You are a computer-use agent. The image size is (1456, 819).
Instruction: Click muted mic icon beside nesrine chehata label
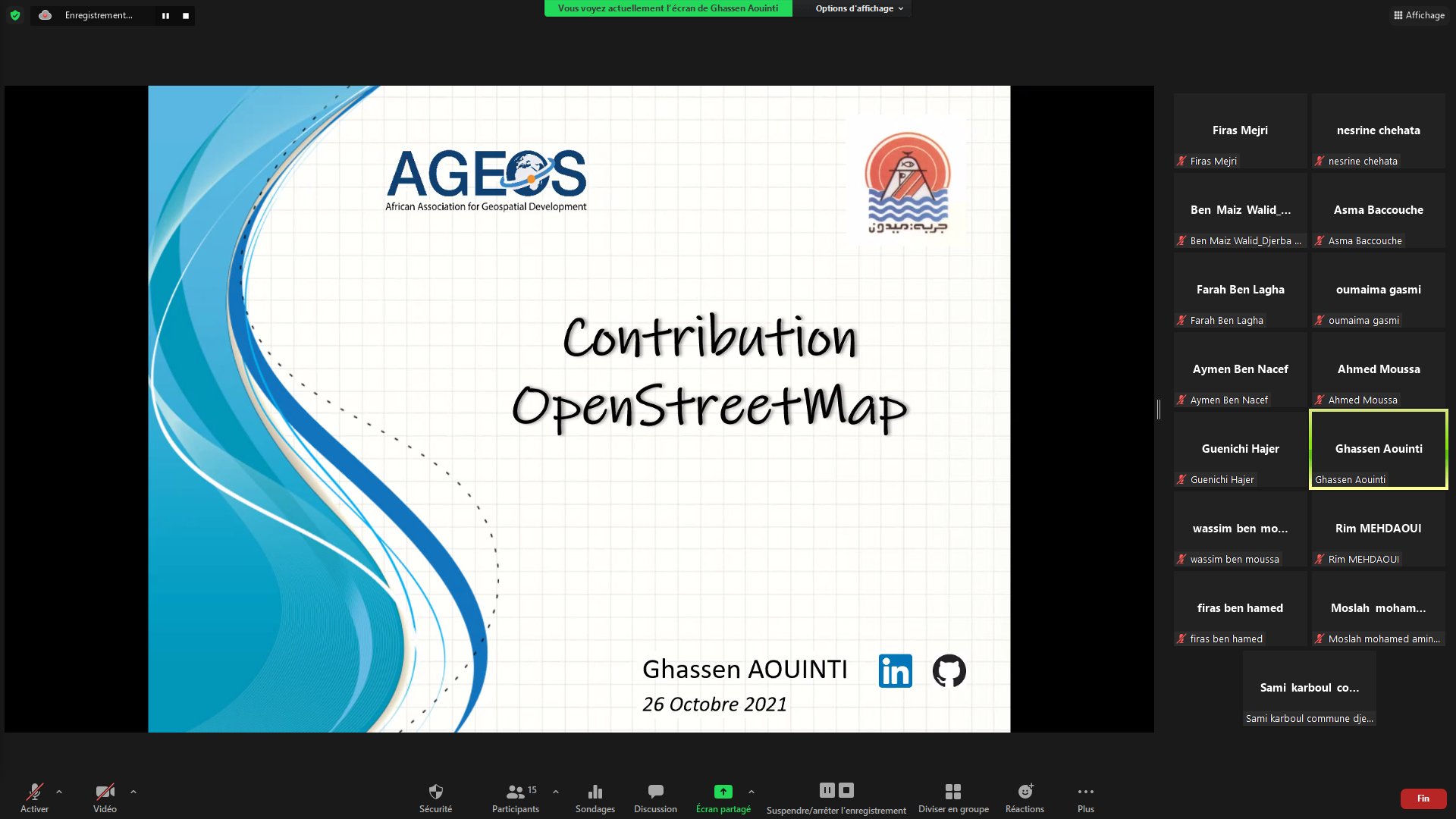(1319, 161)
